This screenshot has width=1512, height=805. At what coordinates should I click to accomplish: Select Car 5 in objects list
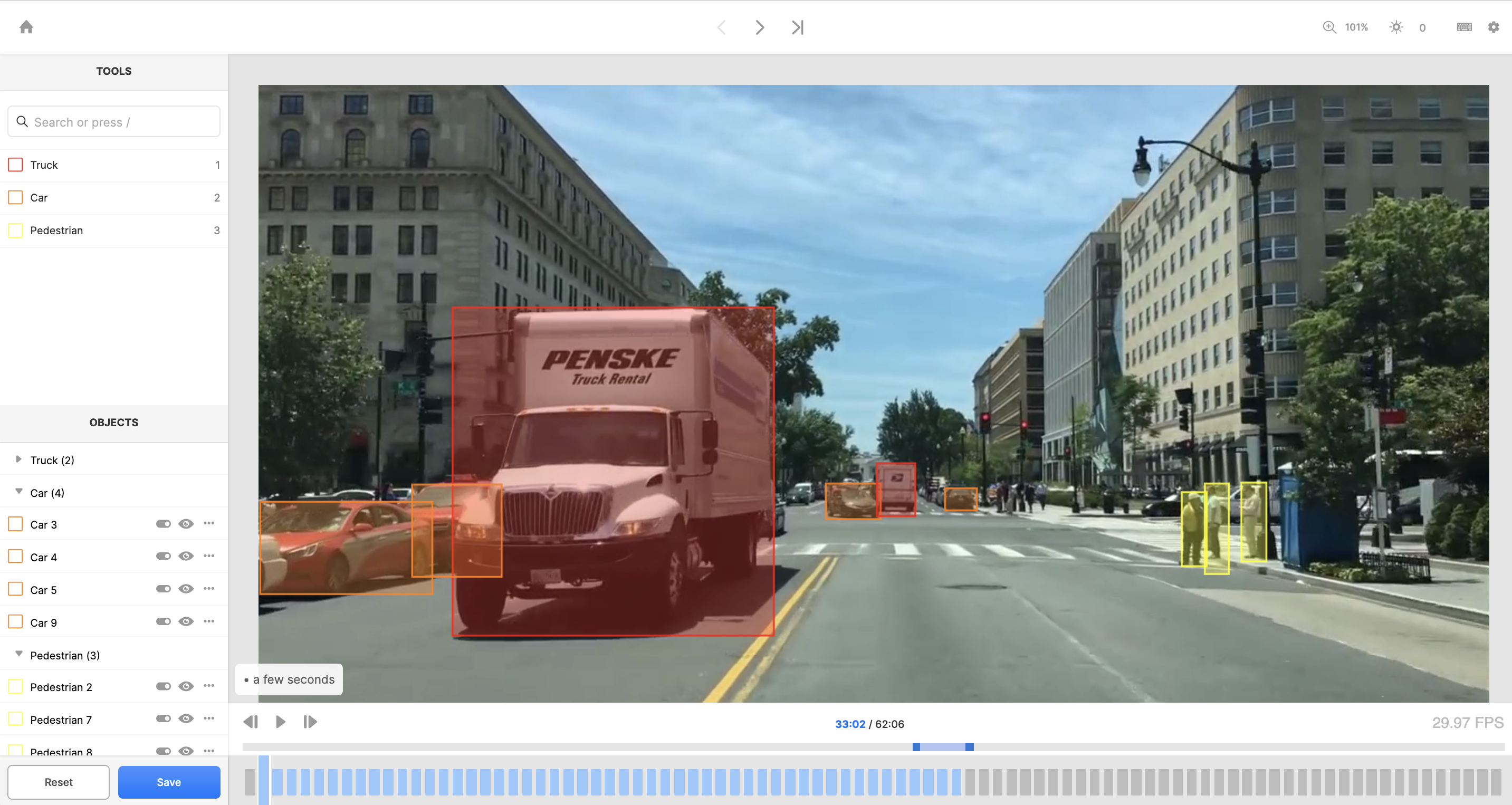[114, 590]
